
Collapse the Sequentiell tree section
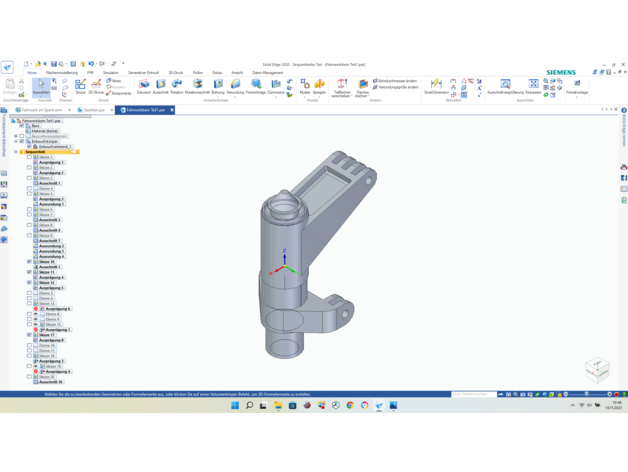tap(16, 152)
